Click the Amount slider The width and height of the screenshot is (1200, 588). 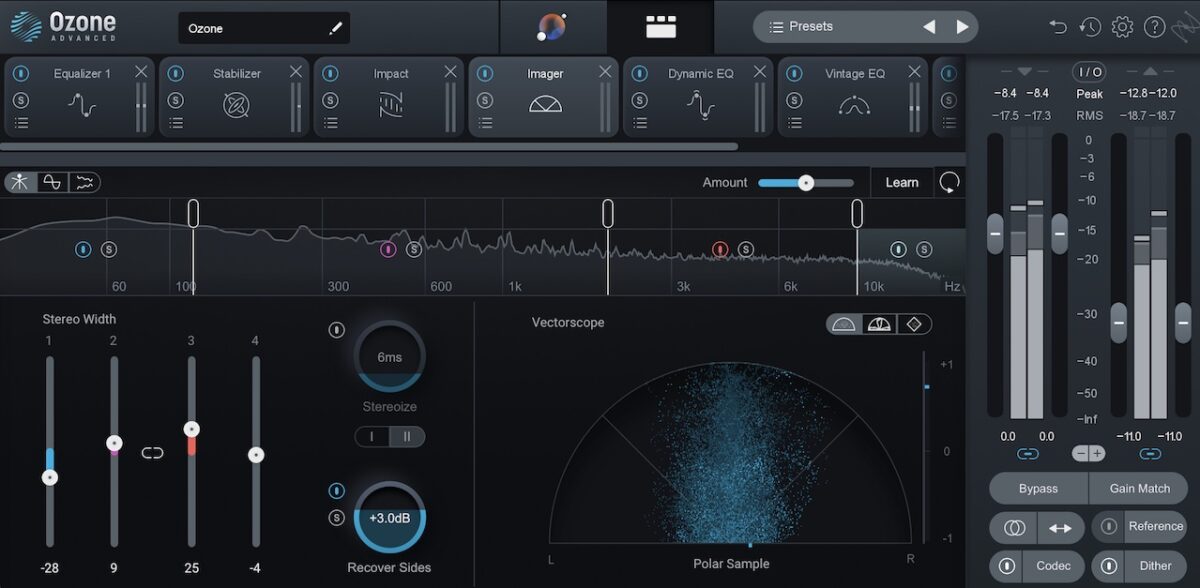click(x=806, y=183)
